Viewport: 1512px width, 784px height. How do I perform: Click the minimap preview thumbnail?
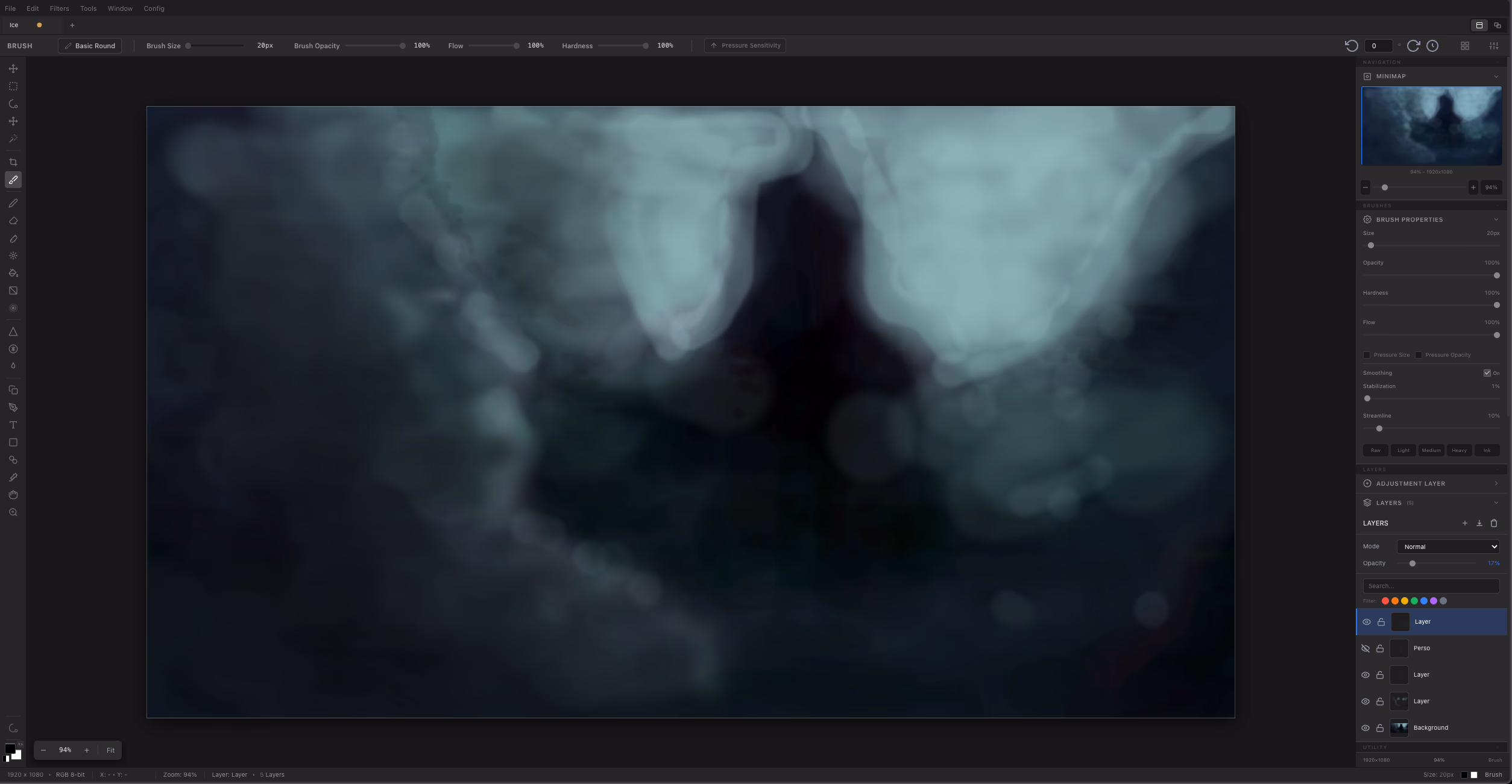[1431, 125]
